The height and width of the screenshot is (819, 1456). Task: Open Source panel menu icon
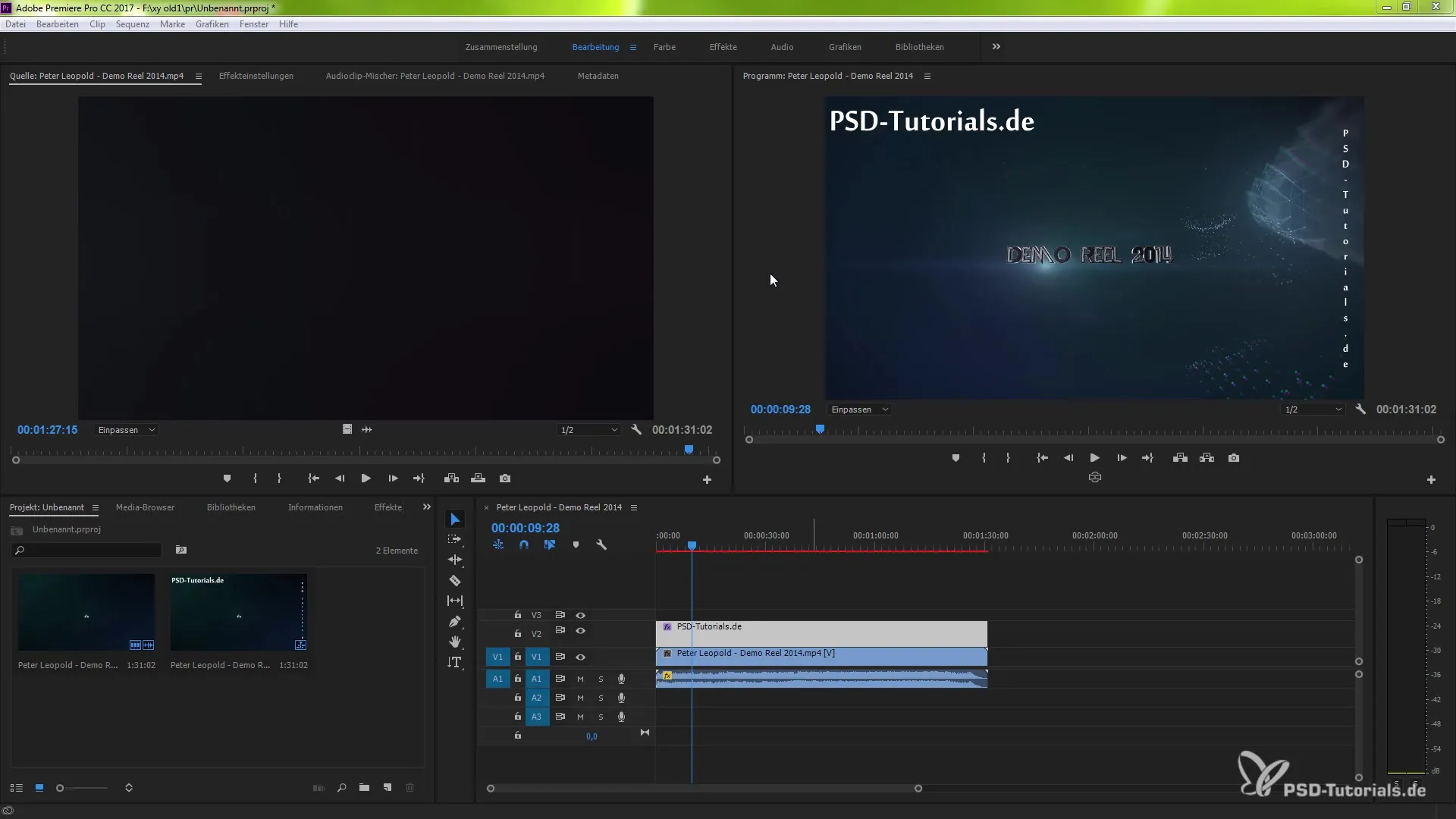pos(199,76)
